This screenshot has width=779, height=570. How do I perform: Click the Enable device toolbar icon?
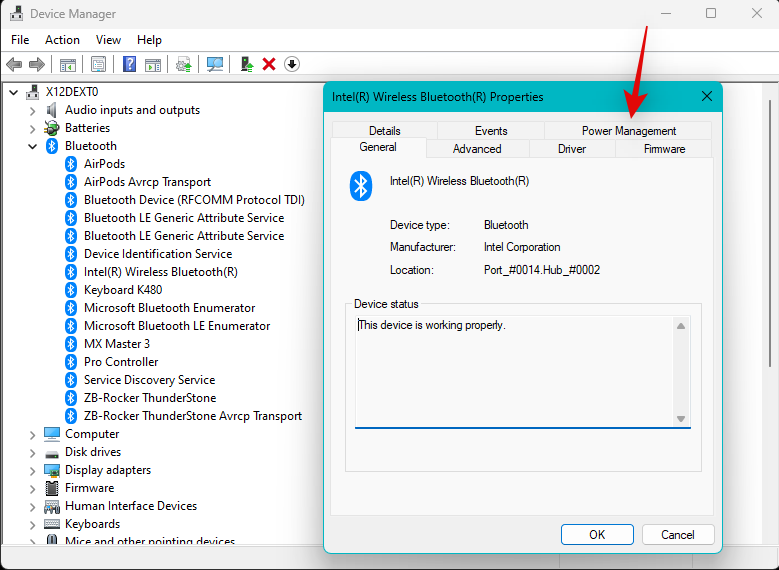[247, 64]
